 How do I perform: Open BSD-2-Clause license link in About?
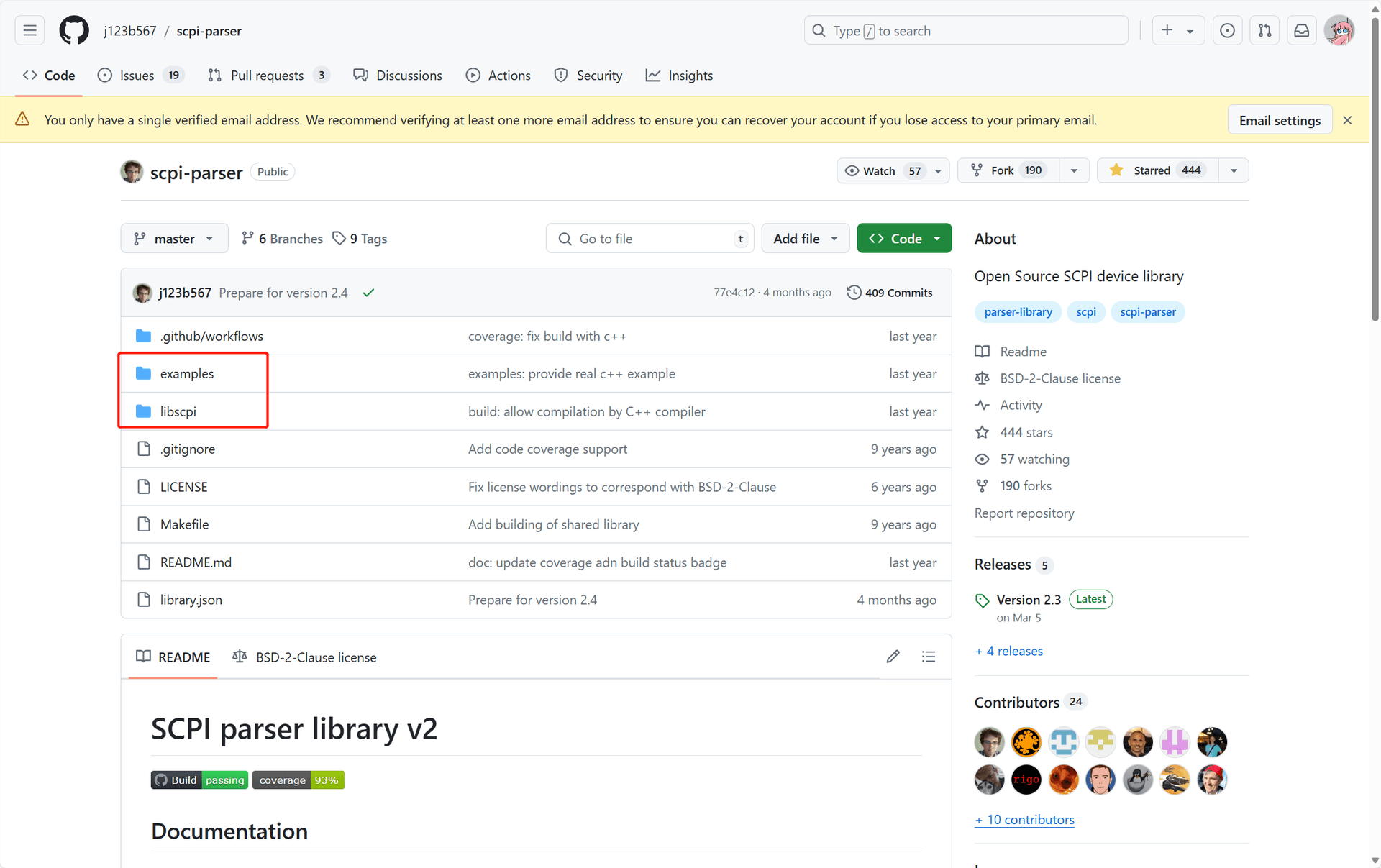pos(1047,378)
